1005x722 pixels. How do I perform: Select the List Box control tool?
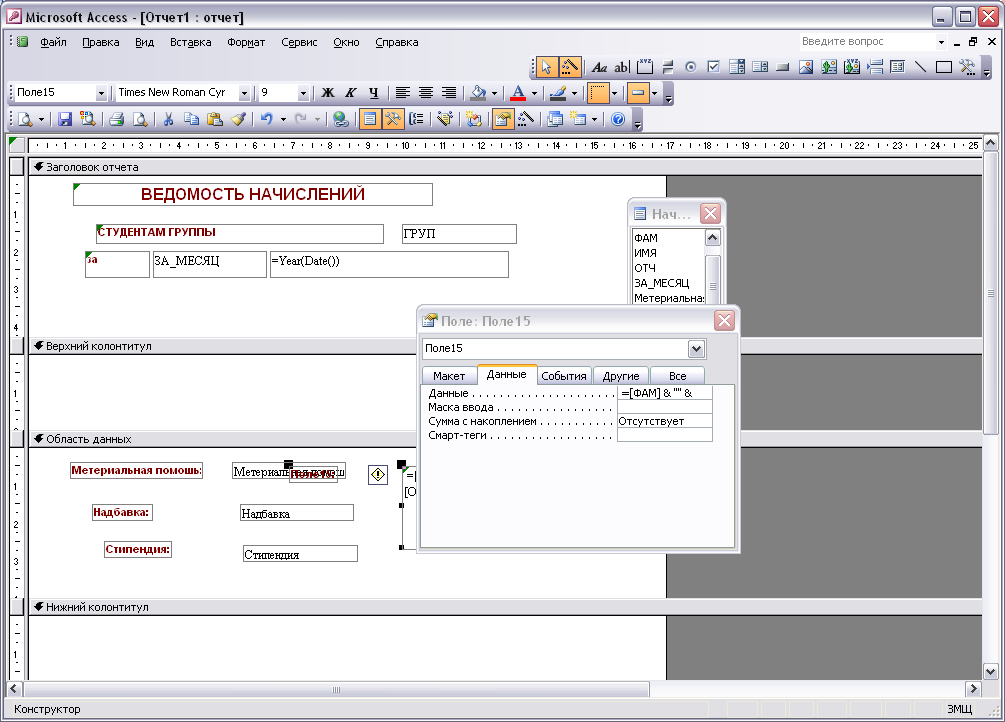tap(760, 67)
